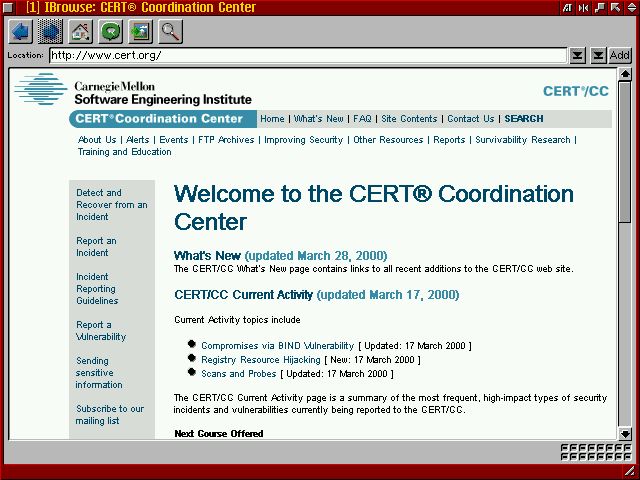Open Scans and Probes link
640x480 pixels.
click(239, 373)
